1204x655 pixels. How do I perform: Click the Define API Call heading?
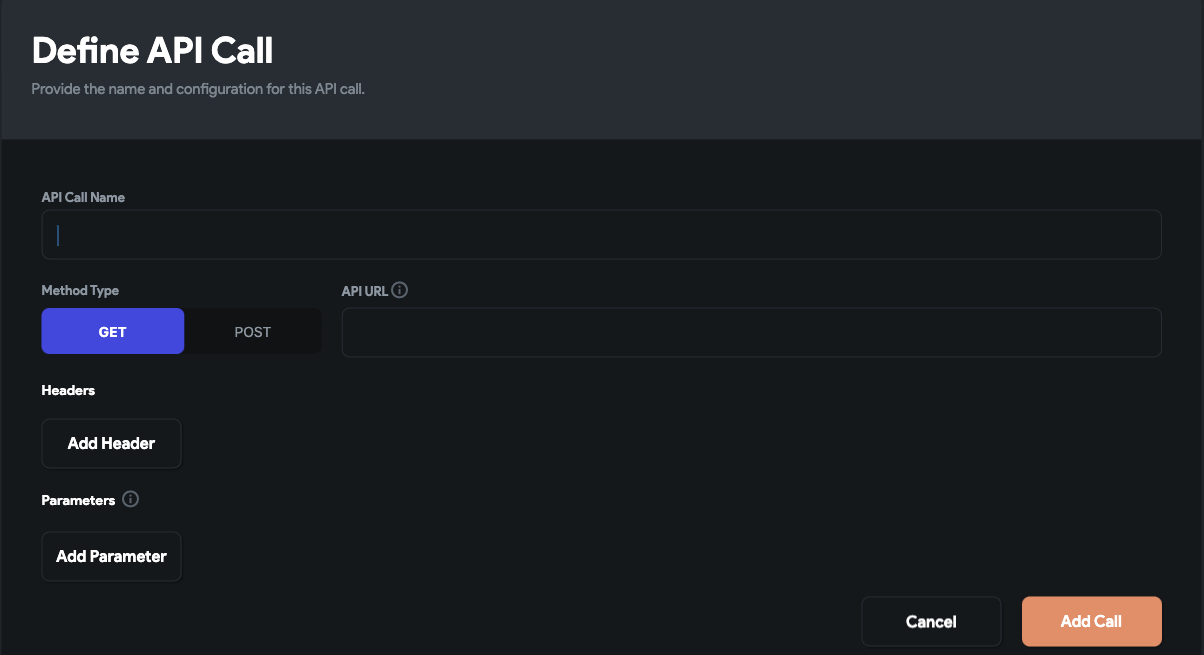(x=153, y=50)
